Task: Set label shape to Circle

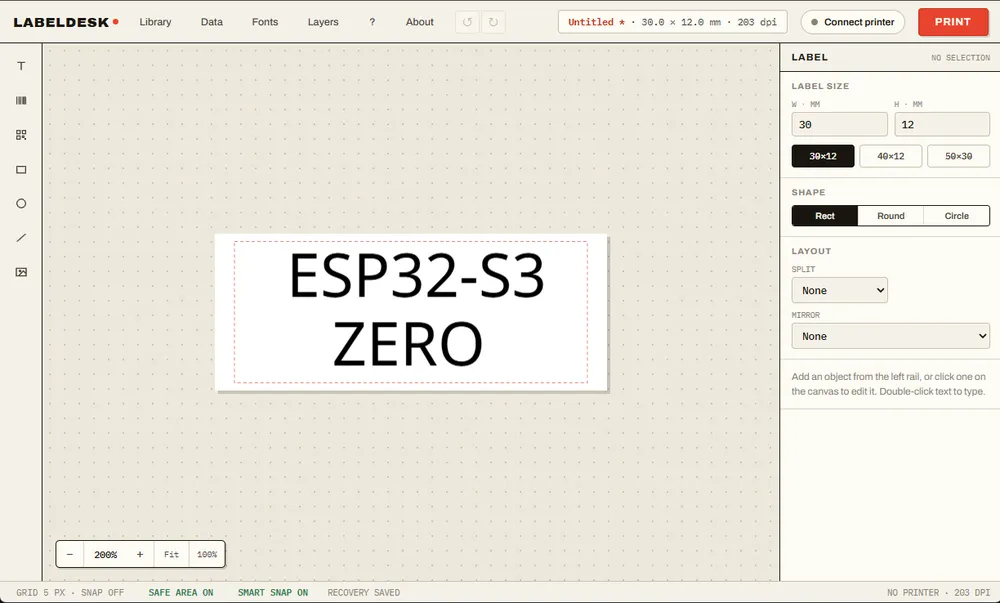Action: (x=956, y=216)
